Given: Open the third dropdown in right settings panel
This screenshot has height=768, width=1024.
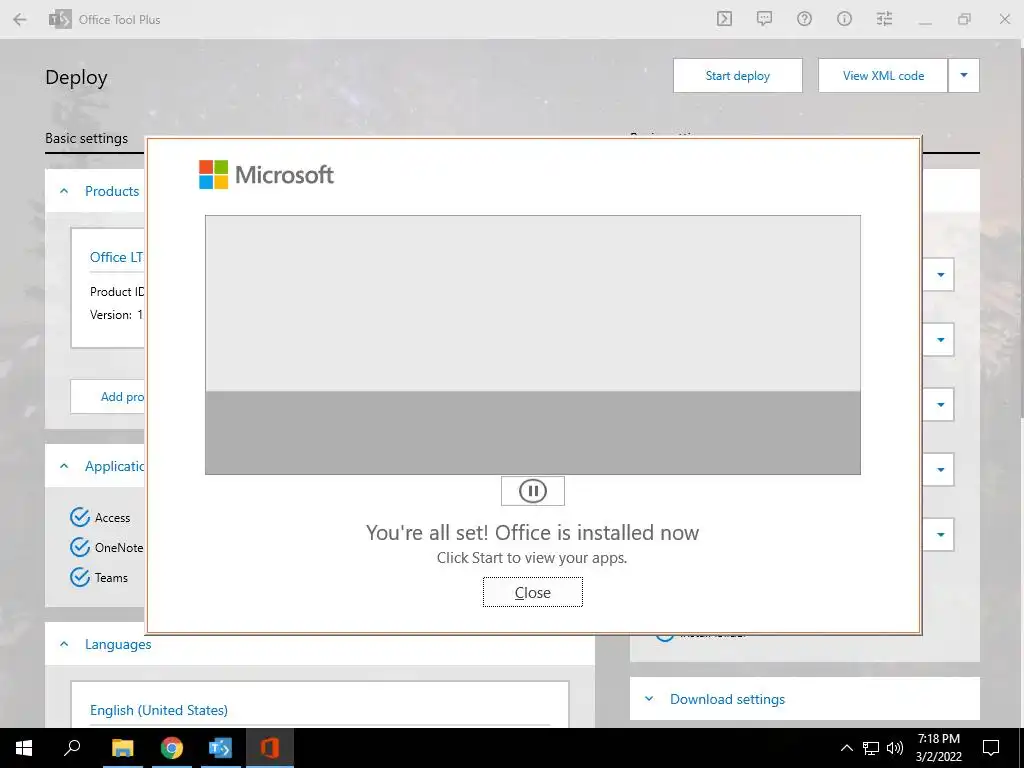Looking at the screenshot, I should (x=940, y=404).
